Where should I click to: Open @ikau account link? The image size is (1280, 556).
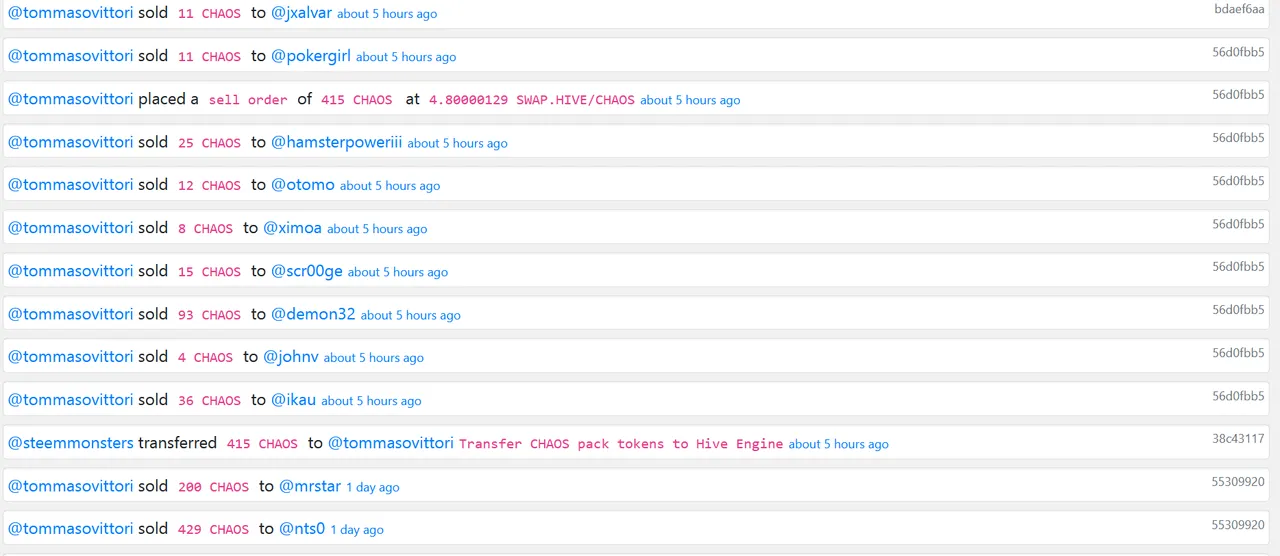[x=293, y=400]
